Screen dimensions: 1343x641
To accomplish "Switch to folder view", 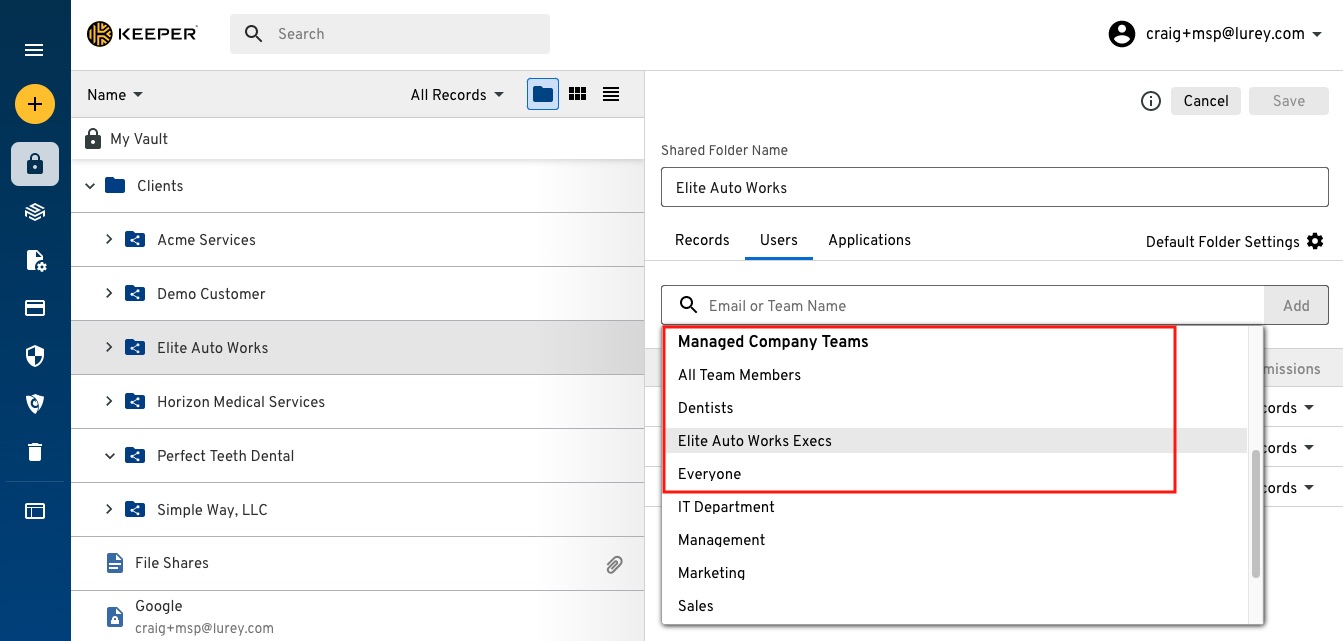I will click(x=543, y=94).
